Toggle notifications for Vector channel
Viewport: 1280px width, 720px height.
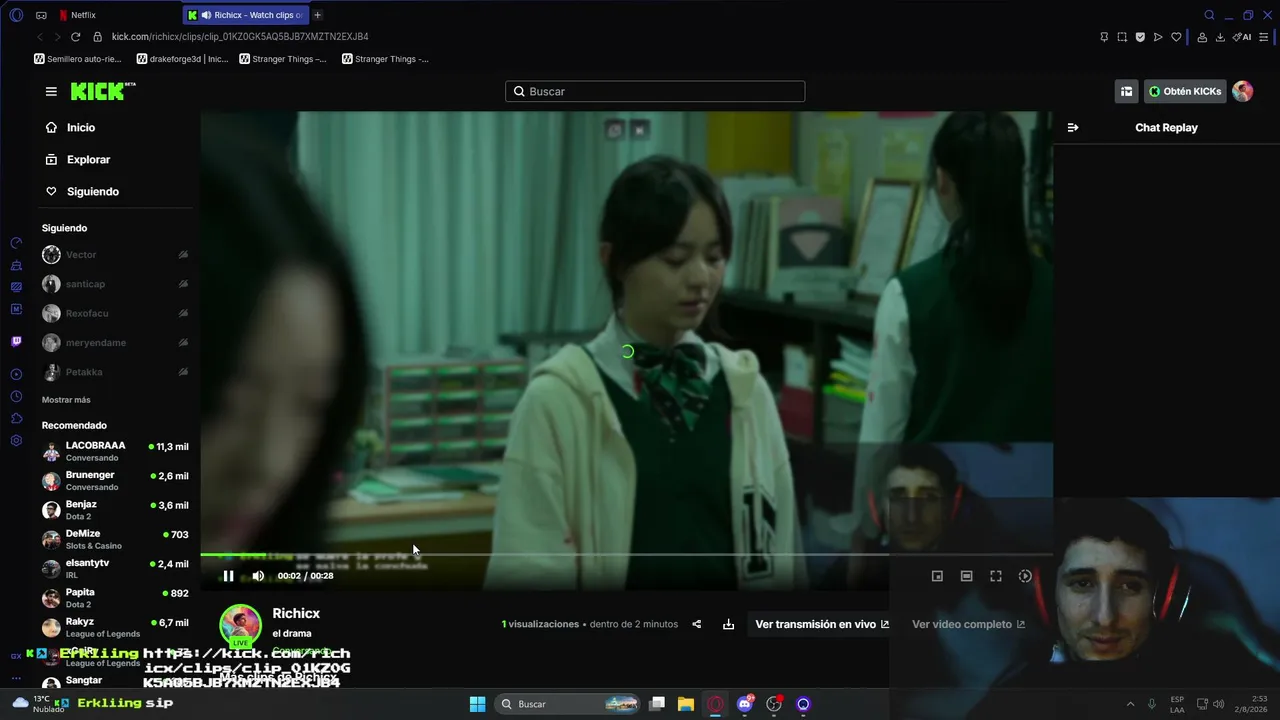[x=183, y=255]
